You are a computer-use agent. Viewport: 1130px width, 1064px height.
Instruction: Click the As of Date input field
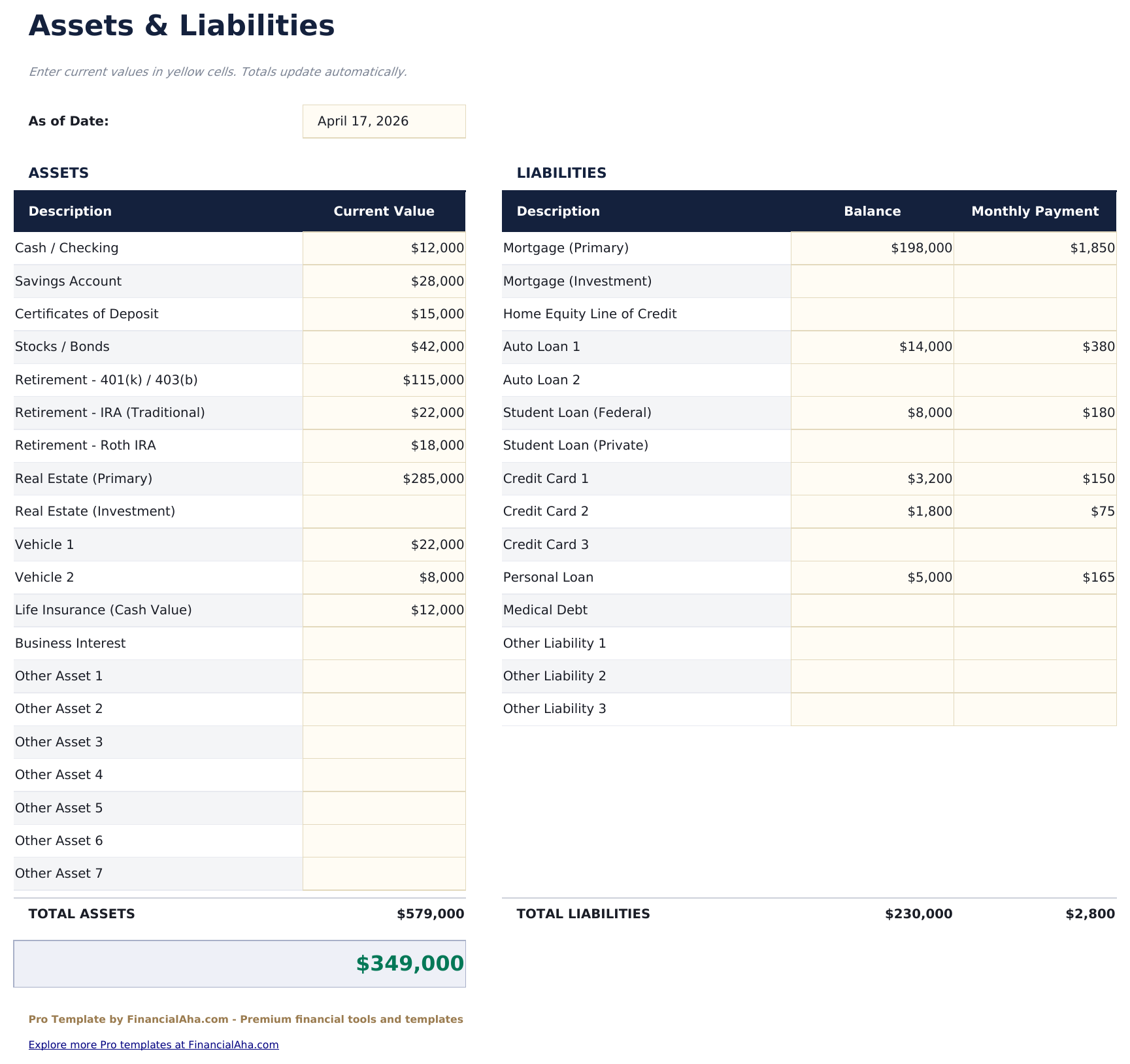[x=384, y=121]
